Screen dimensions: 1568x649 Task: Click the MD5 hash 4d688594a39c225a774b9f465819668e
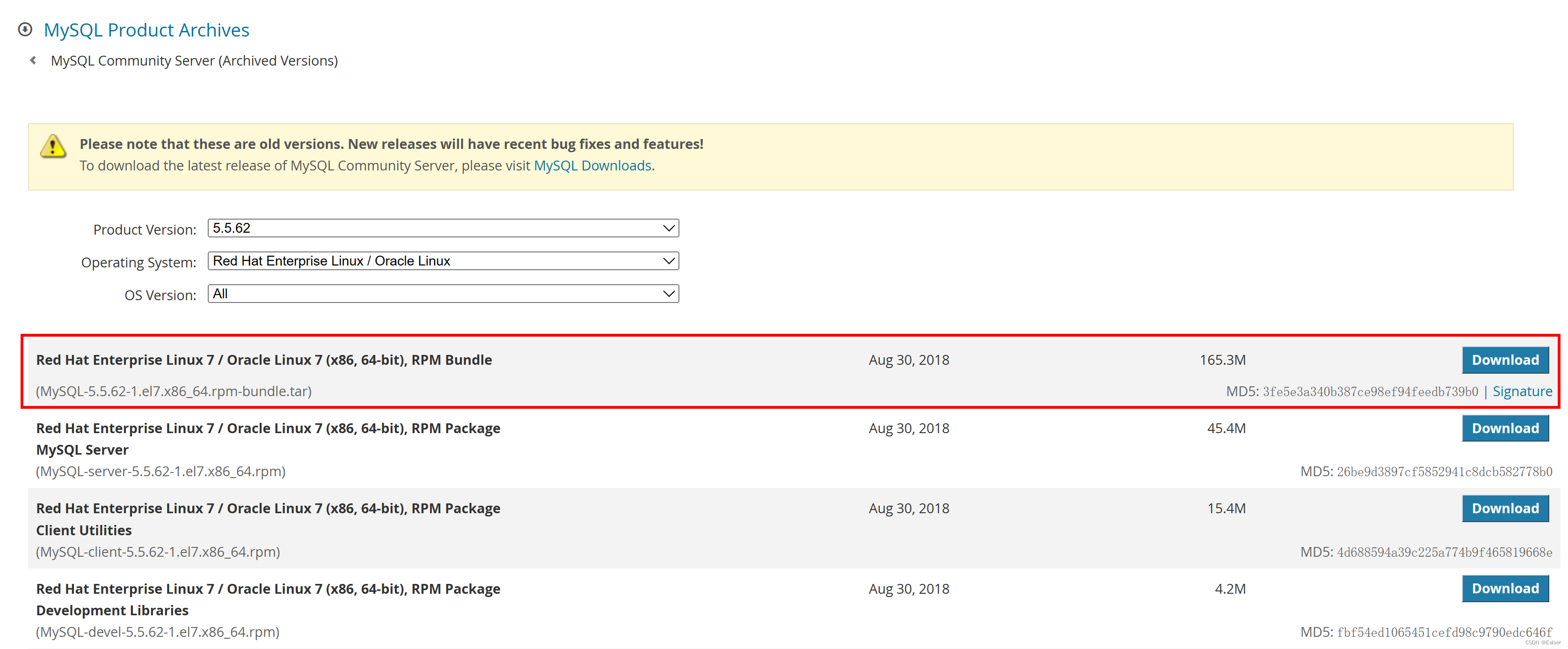click(1444, 552)
